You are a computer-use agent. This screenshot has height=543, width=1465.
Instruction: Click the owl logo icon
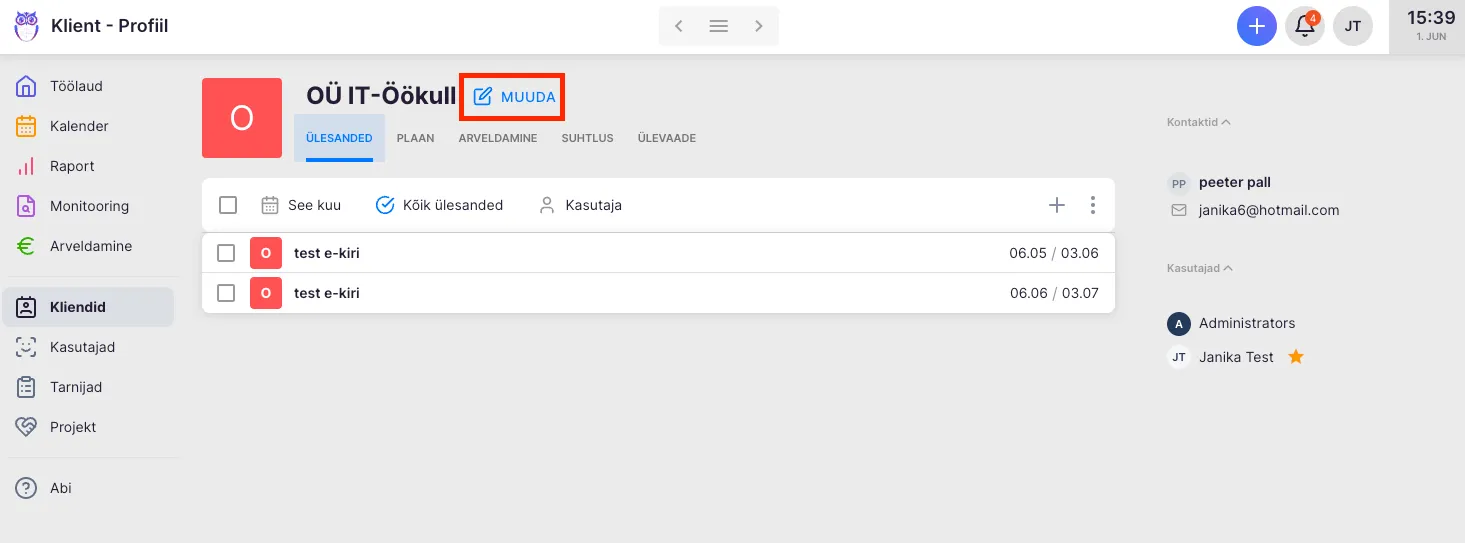pos(26,26)
